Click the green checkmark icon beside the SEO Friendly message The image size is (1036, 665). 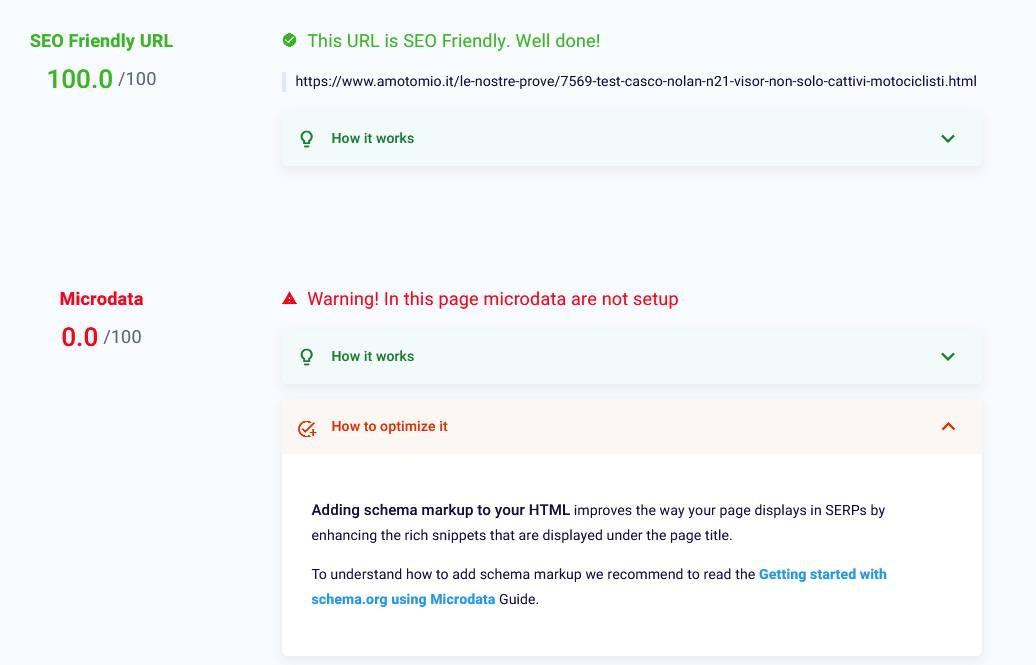[x=289, y=40]
